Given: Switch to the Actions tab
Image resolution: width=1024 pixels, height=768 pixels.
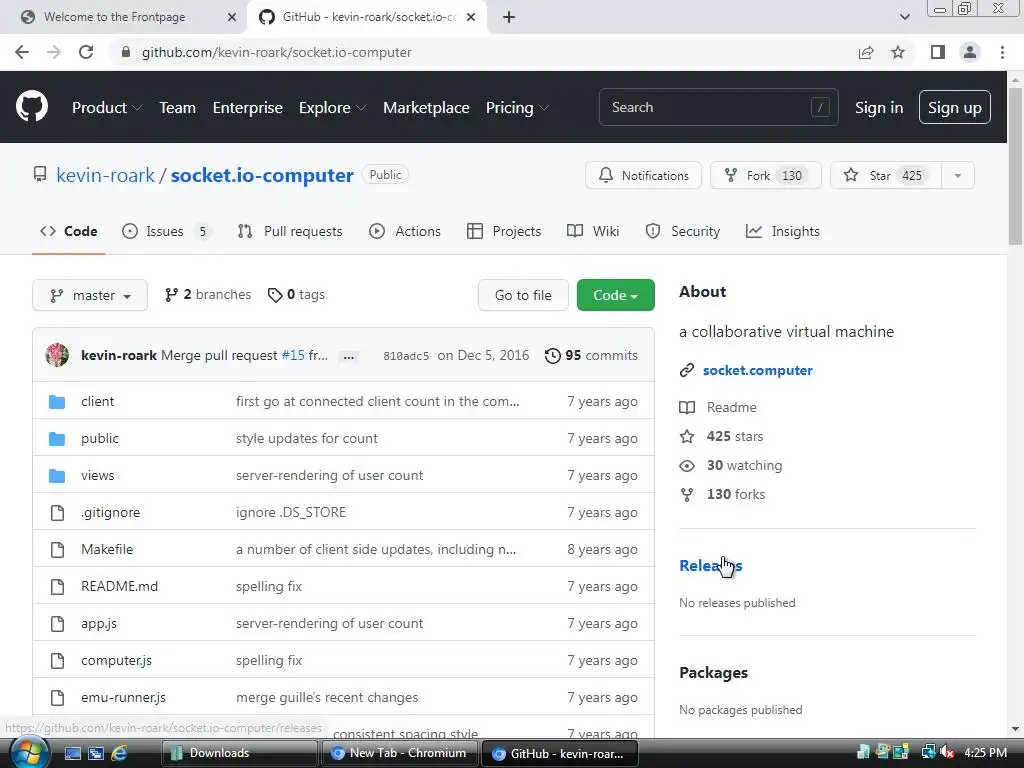Looking at the screenshot, I should pyautogui.click(x=405, y=231).
